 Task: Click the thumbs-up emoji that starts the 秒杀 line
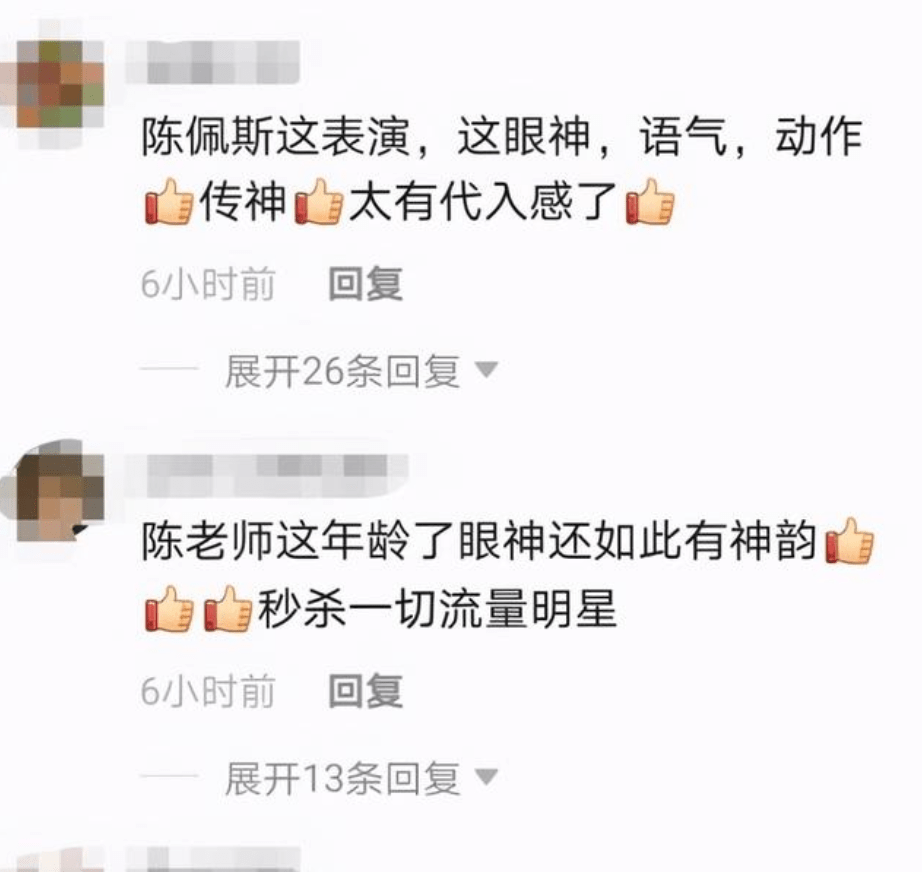tap(169, 609)
